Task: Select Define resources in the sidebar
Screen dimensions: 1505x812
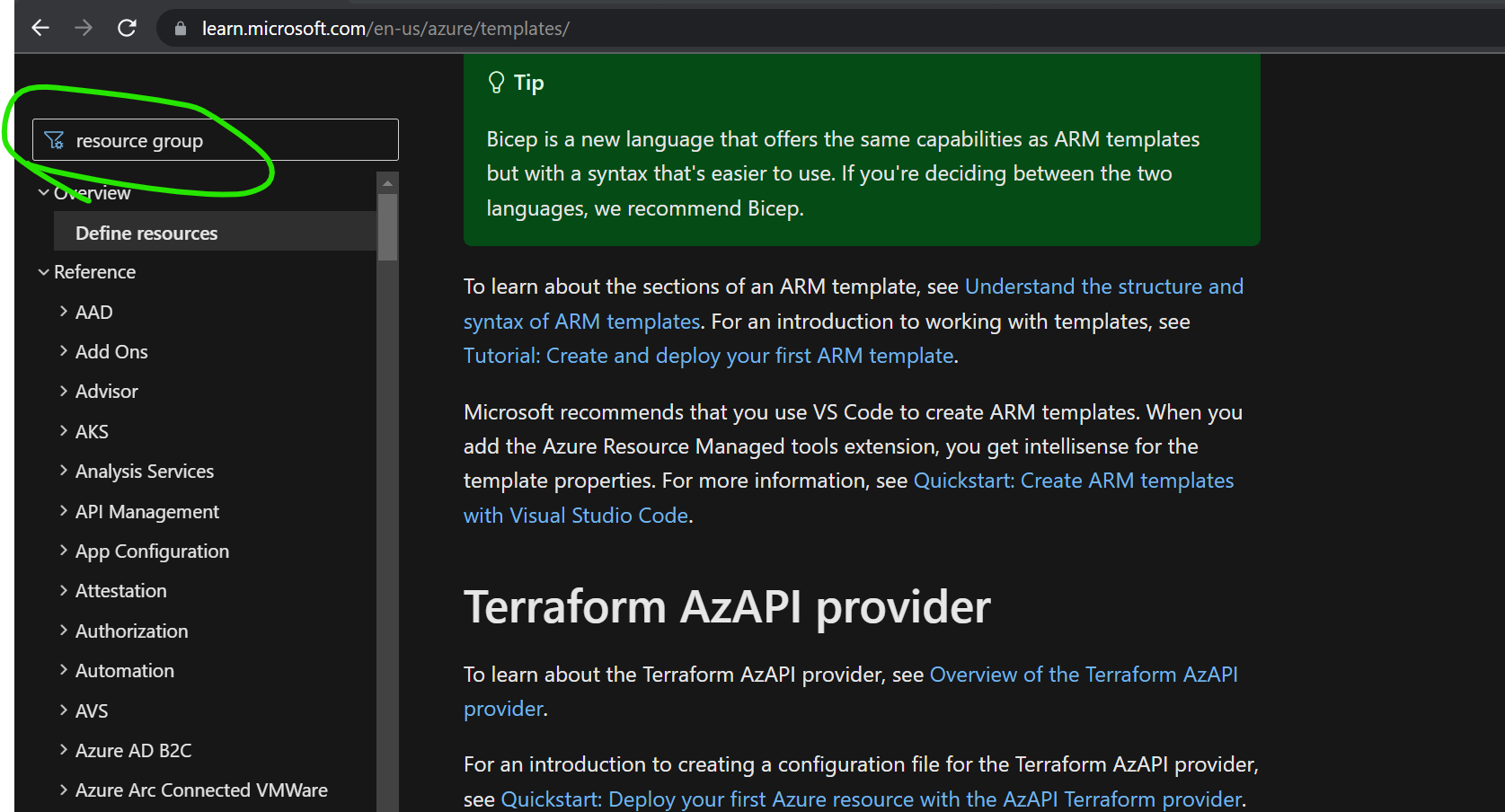Action: click(215, 233)
